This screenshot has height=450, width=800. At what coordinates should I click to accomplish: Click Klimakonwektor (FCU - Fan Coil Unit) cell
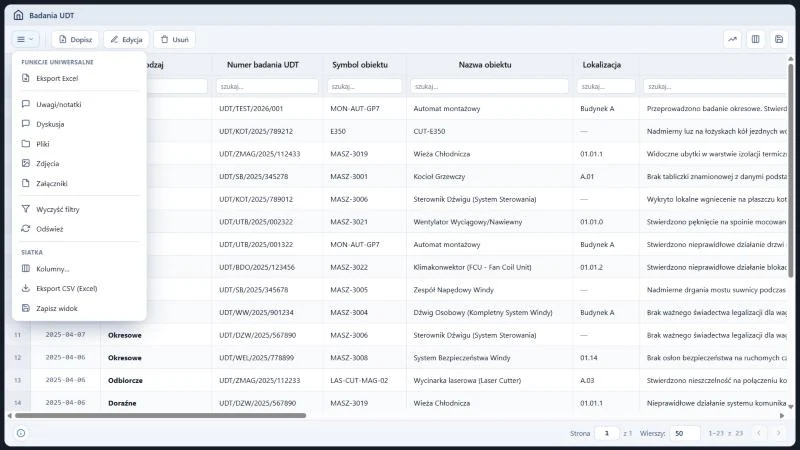472,267
